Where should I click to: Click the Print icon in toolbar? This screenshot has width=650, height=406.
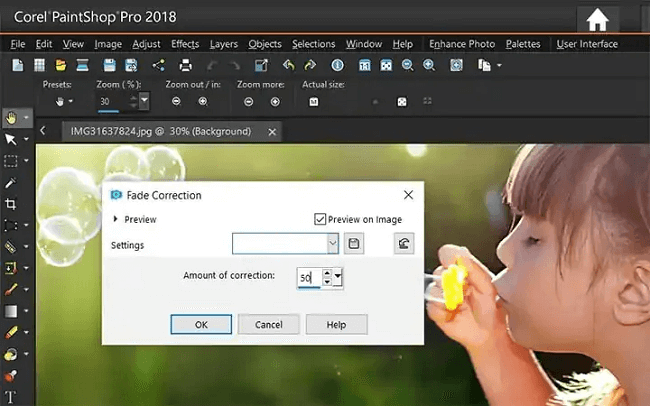coord(185,65)
